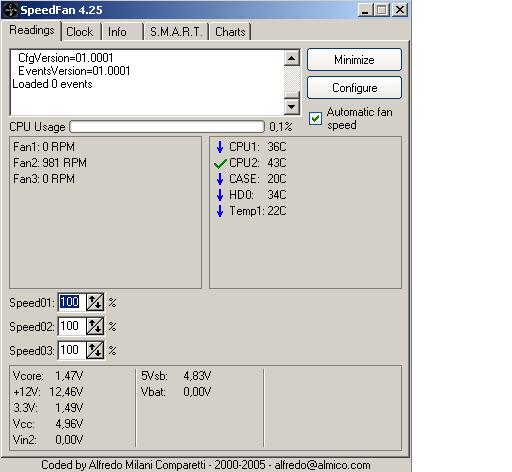Click the 'Coded by Alfredo Milani Comparetti' status bar
This screenshot has height=472, width=512.
pyautogui.click(x=206, y=465)
